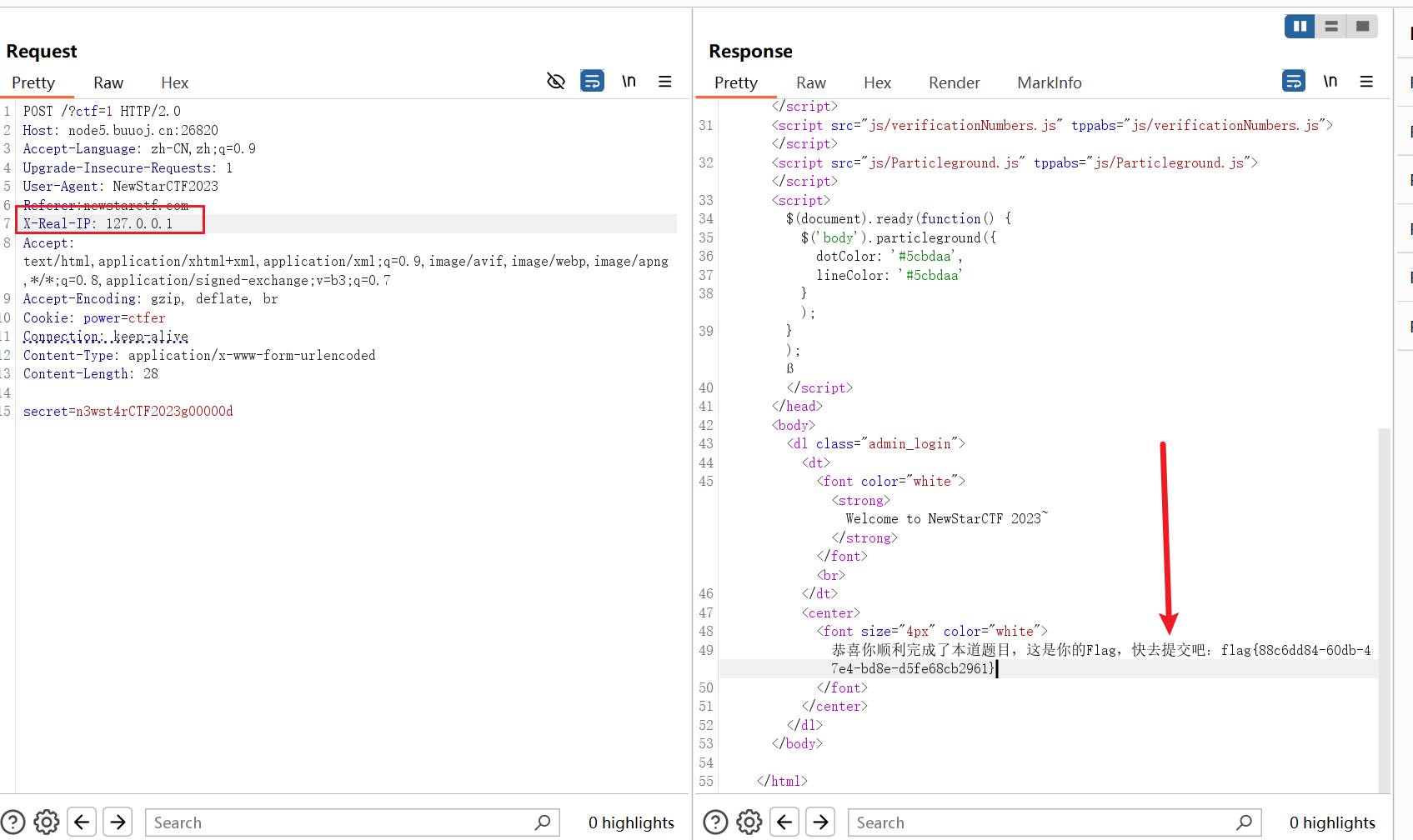The height and width of the screenshot is (840, 1413).
Task: Switch Request view to Raw tab
Action: click(x=108, y=82)
